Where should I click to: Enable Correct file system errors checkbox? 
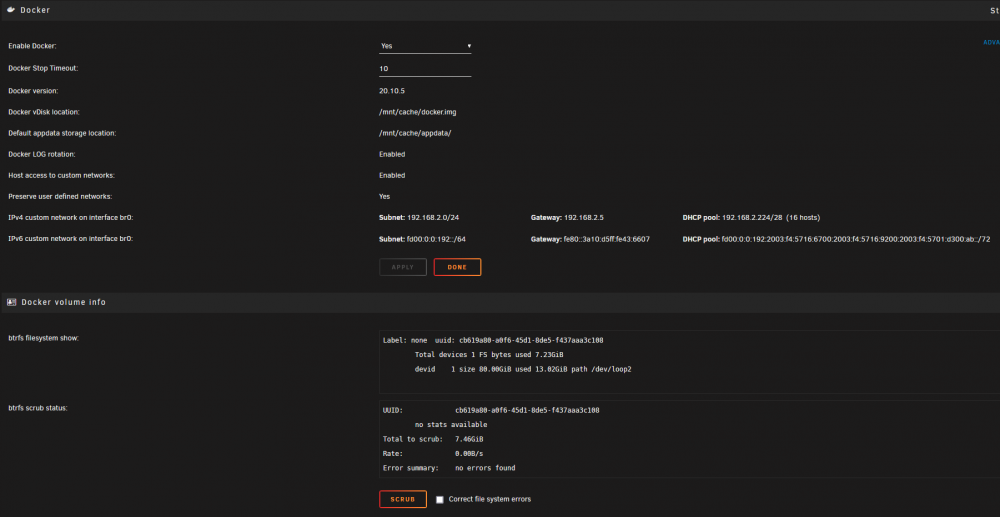click(439, 500)
